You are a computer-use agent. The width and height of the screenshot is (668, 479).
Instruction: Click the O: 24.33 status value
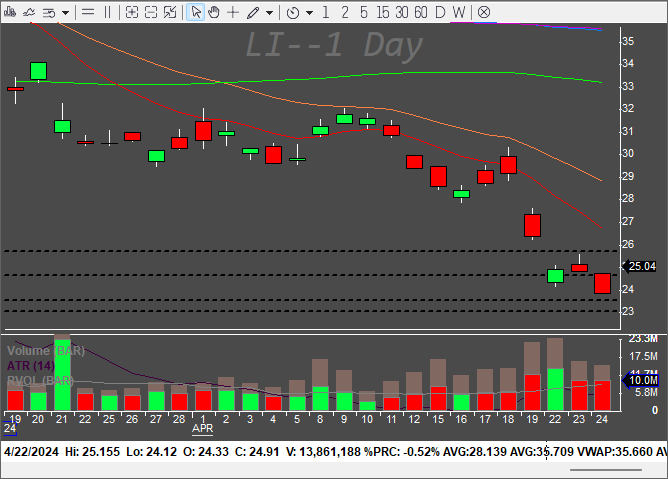coord(206,452)
